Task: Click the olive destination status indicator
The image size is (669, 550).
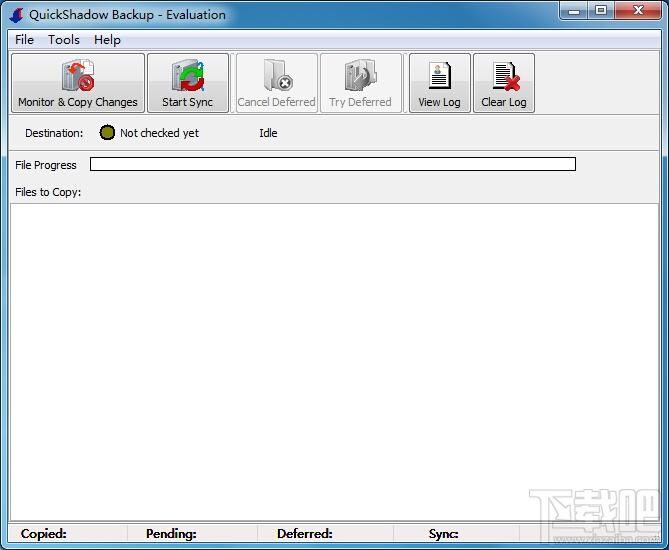Action: (x=107, y=133)
